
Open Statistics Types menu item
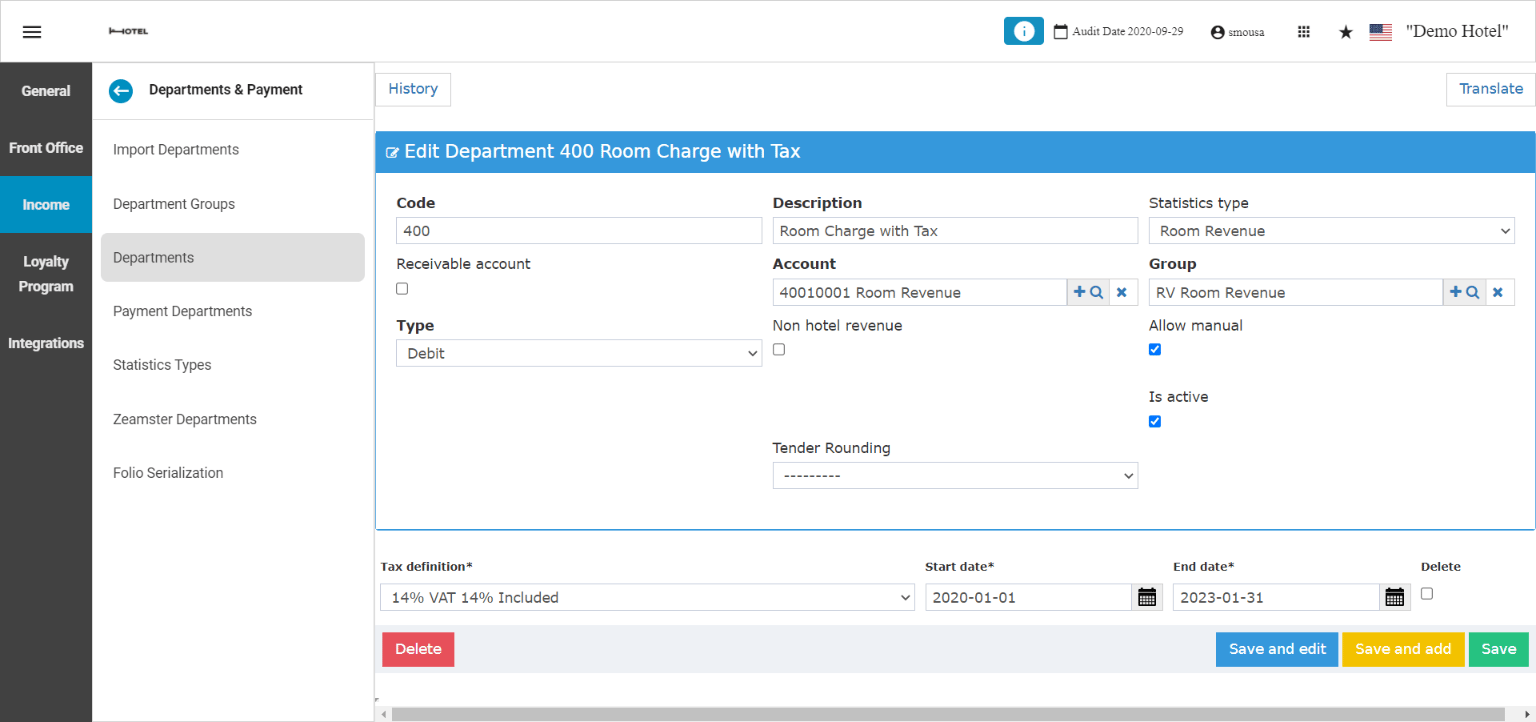pos(232,365)
